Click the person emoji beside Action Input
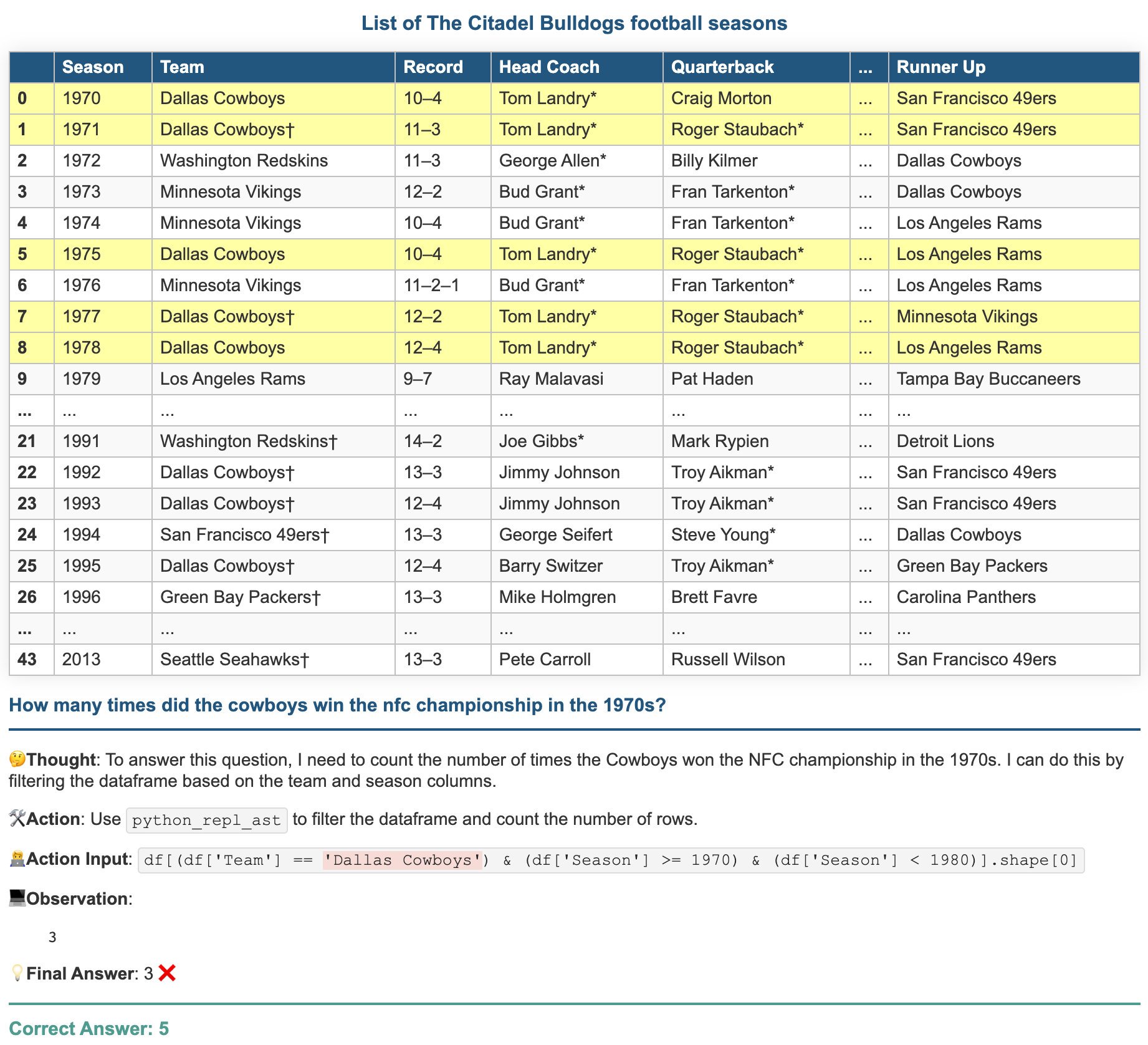This screenshot has width=1148, height=1045. 17,859
